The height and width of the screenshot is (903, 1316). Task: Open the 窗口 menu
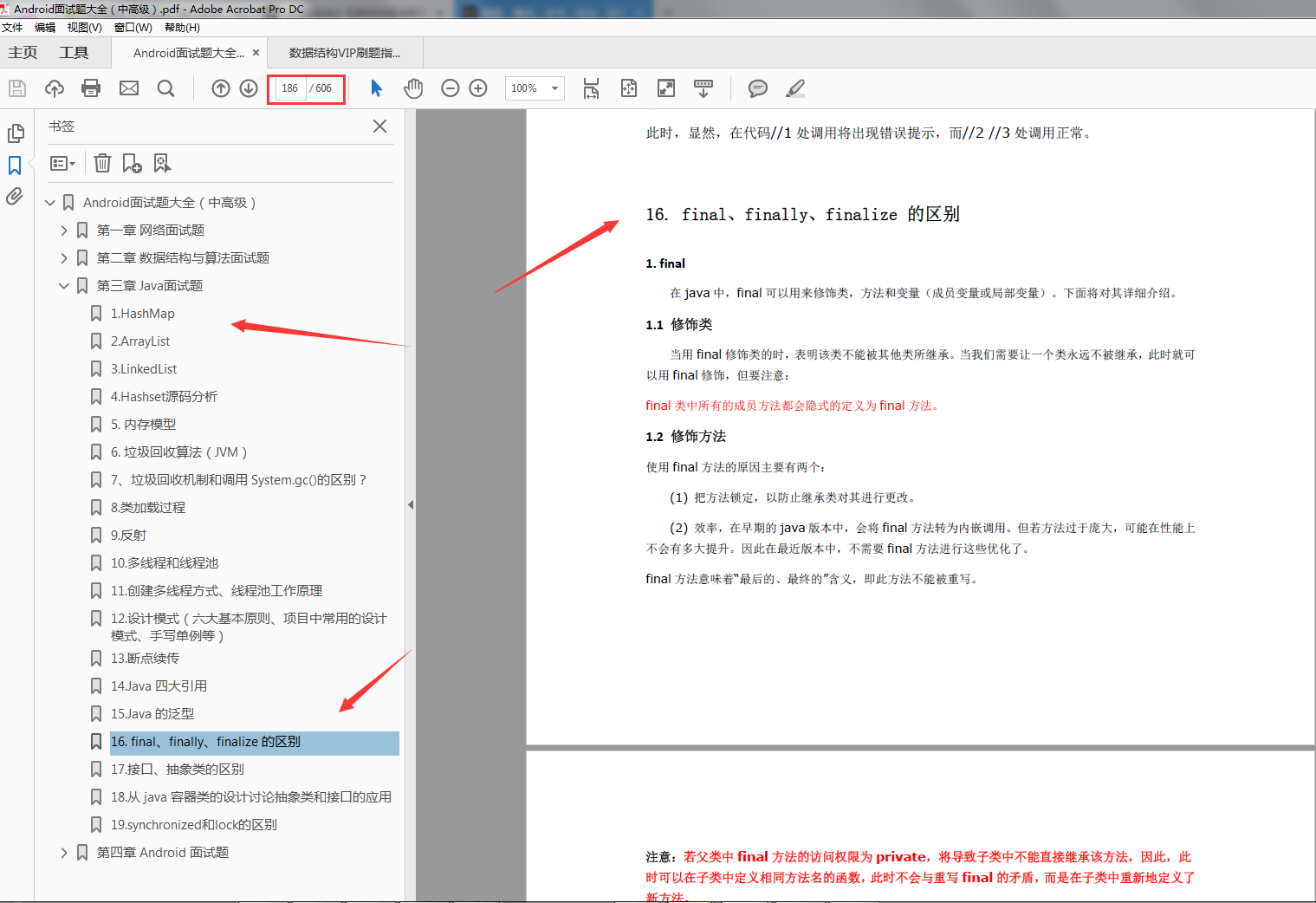(x=133, y=28)
